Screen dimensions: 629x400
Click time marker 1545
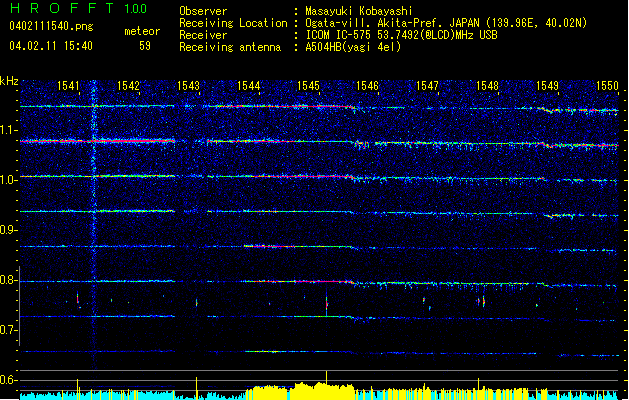(308, 85)
